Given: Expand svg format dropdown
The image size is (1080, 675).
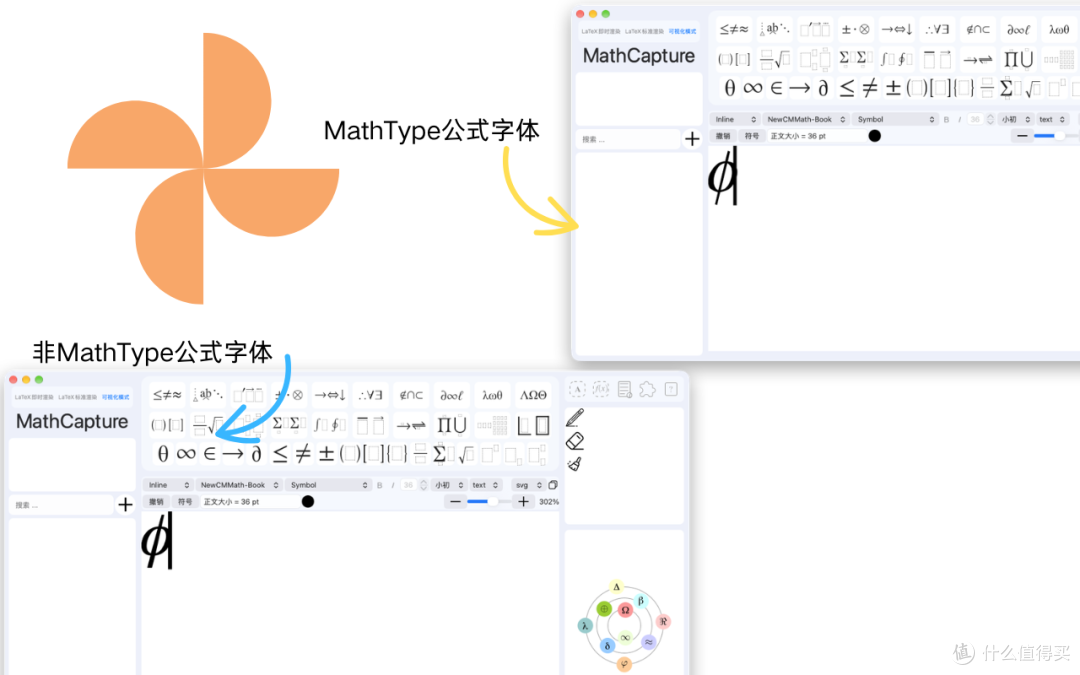Looking at the screenshot, I should tap(528, 485).
